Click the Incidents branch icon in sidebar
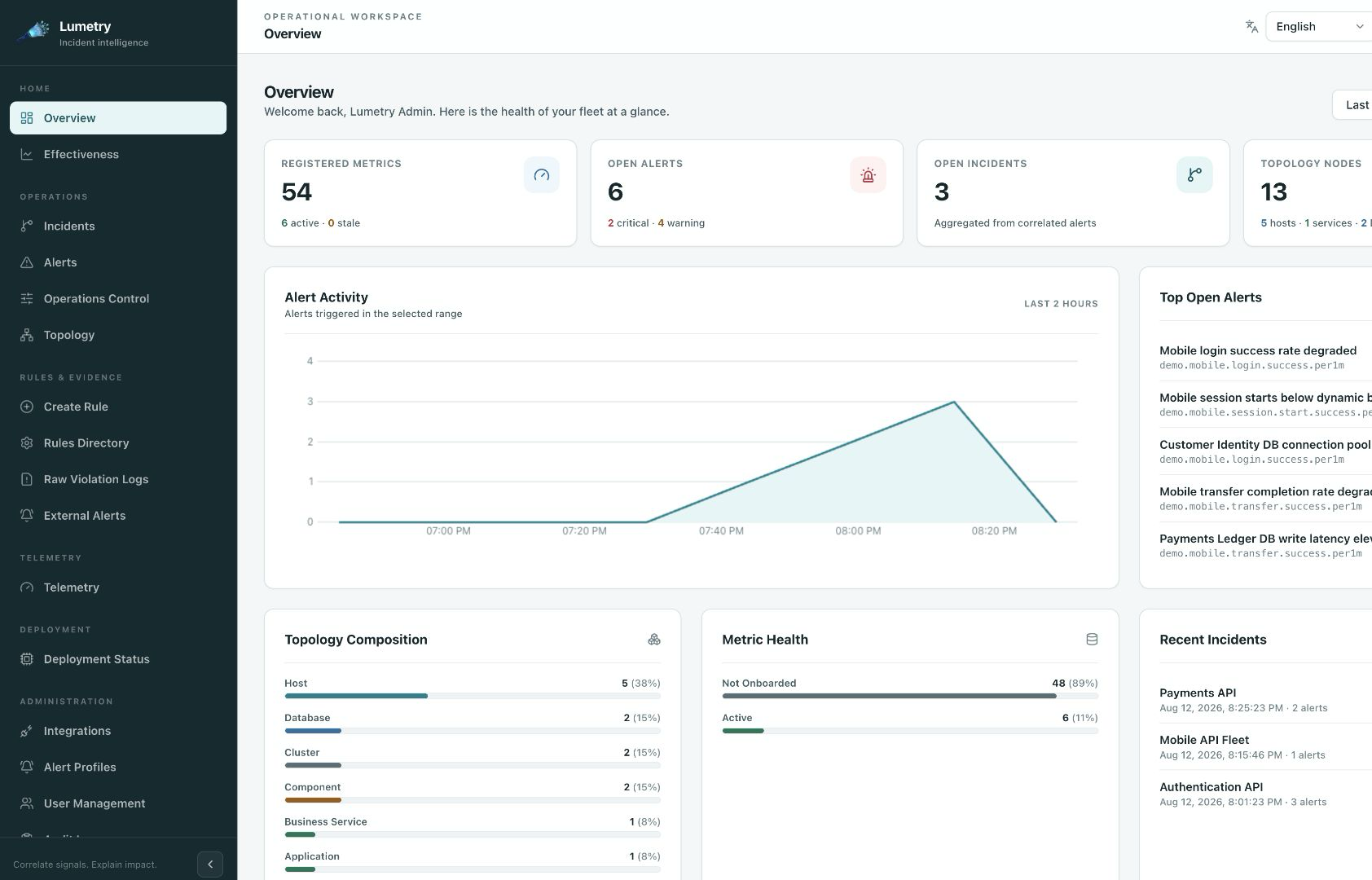This screenshot has height=880, width=1372. tap(27, 226)
